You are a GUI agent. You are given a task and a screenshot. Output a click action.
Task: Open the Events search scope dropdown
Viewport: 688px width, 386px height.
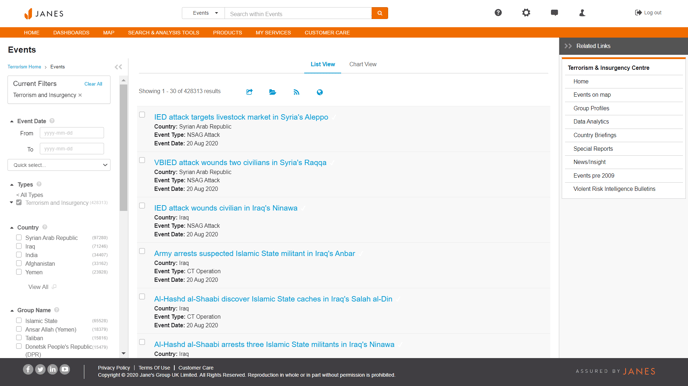203,13
